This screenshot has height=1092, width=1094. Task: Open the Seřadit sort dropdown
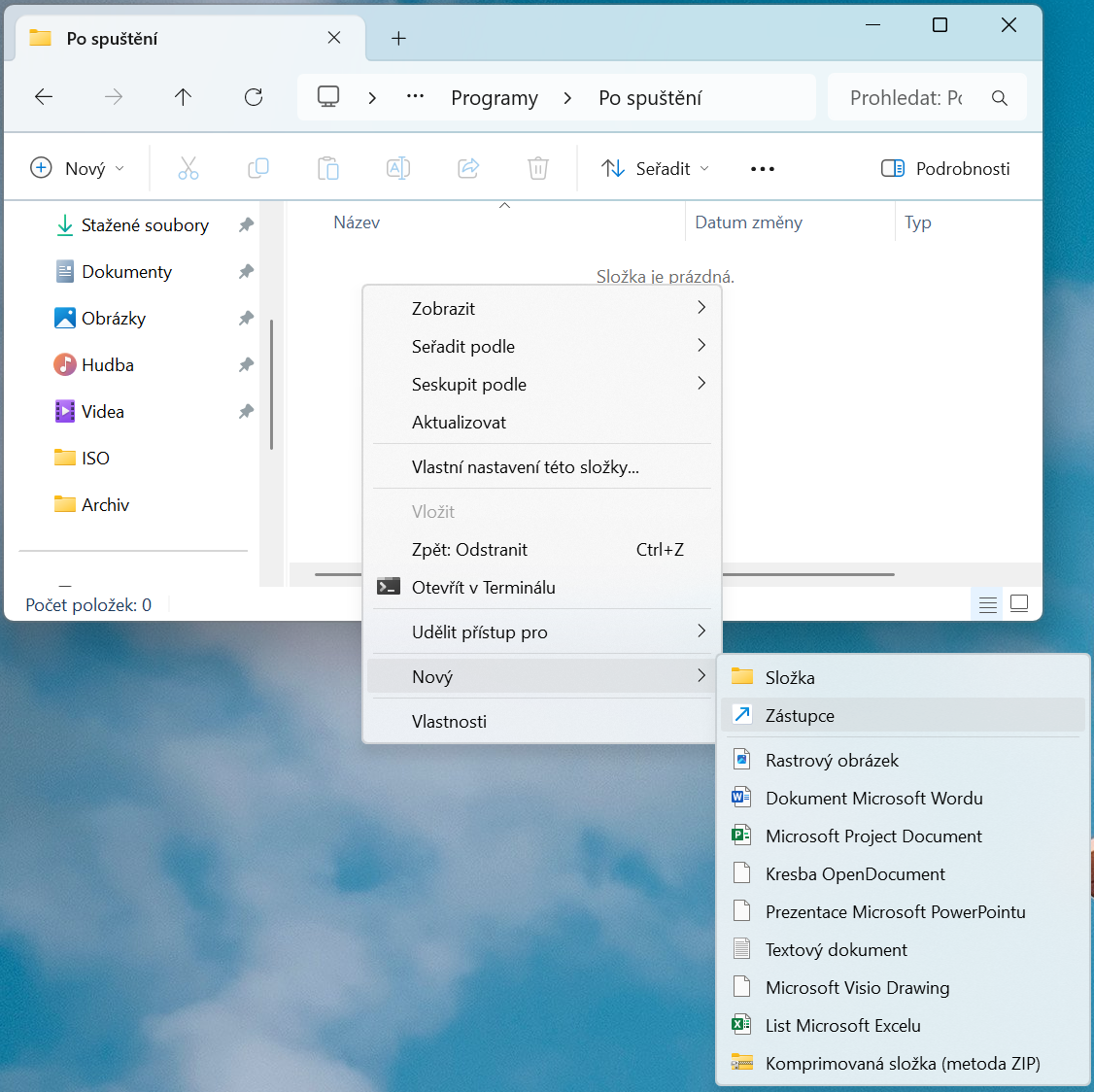click(x=655, y=168)
